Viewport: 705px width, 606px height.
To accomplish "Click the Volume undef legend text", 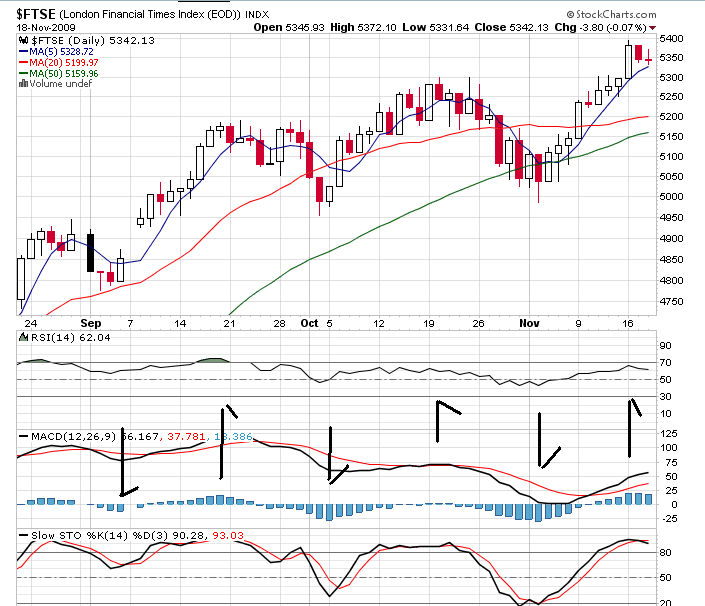I will 61,84.
